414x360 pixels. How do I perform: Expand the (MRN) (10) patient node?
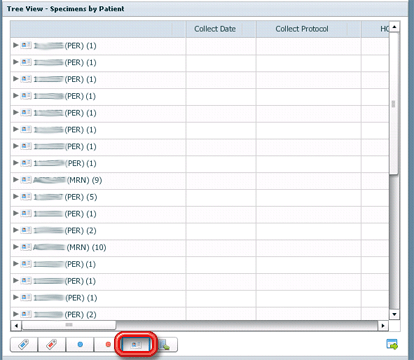point(15,247)
